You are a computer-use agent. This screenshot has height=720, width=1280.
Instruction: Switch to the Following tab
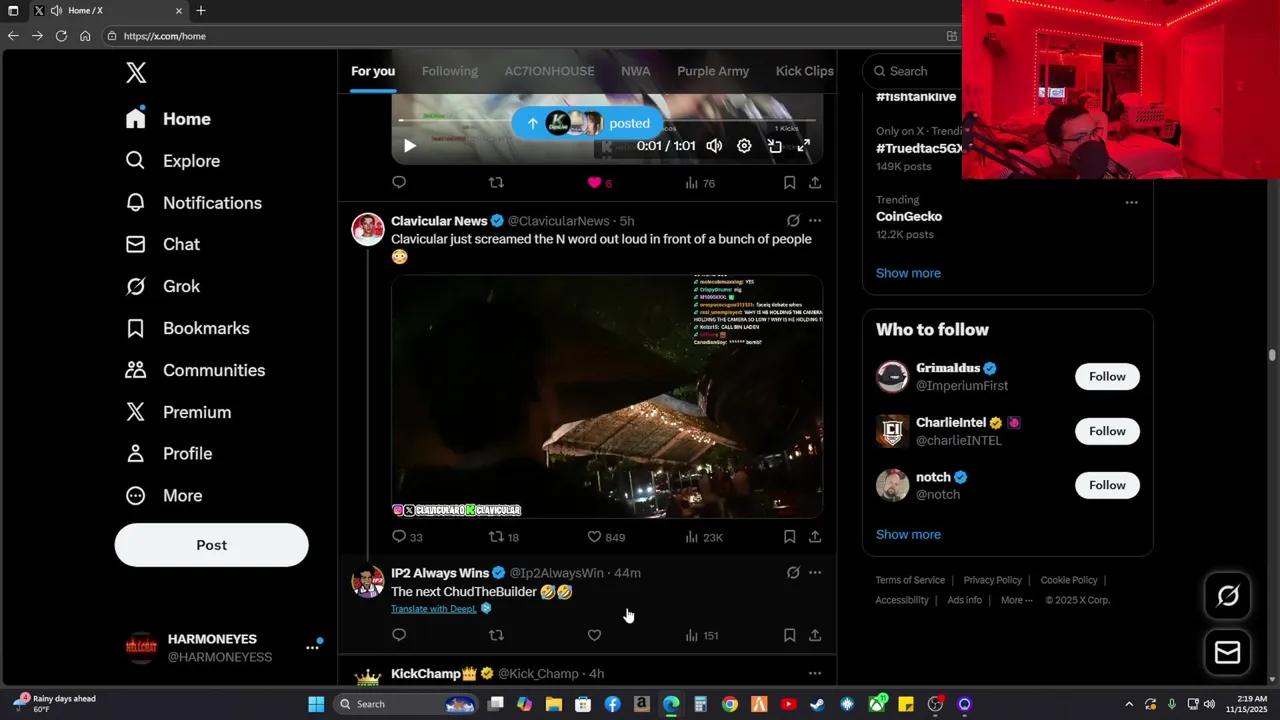(x=450, y=71)
